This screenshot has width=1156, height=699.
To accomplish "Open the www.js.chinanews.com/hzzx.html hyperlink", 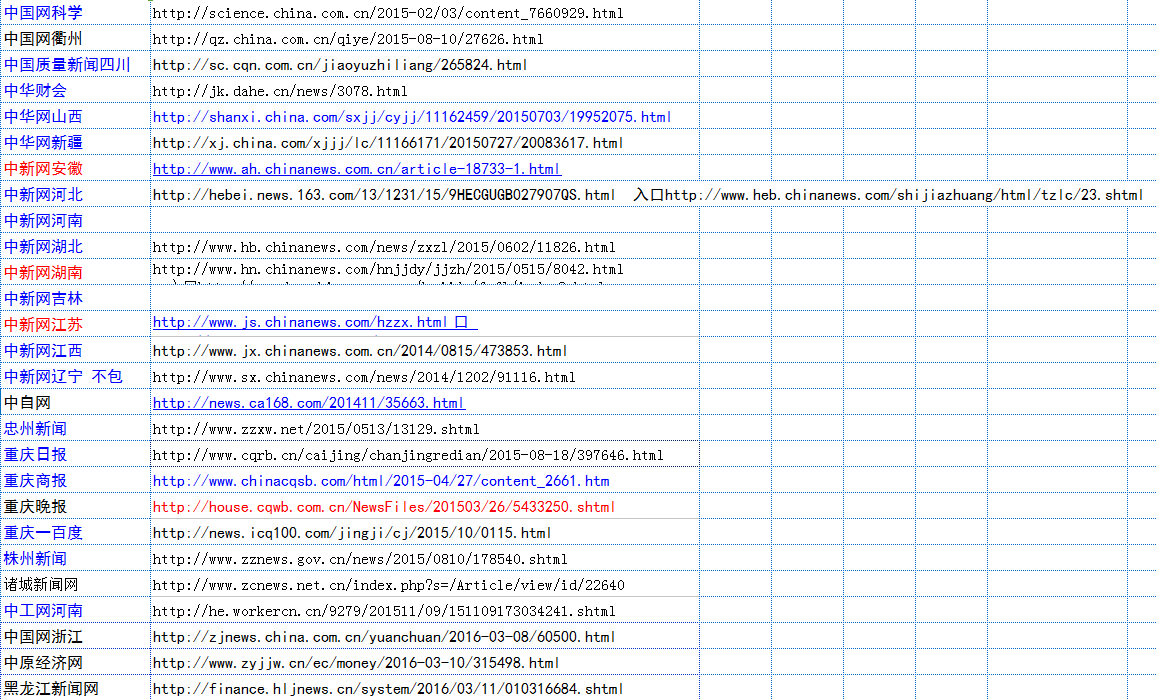I will (315, 322).
